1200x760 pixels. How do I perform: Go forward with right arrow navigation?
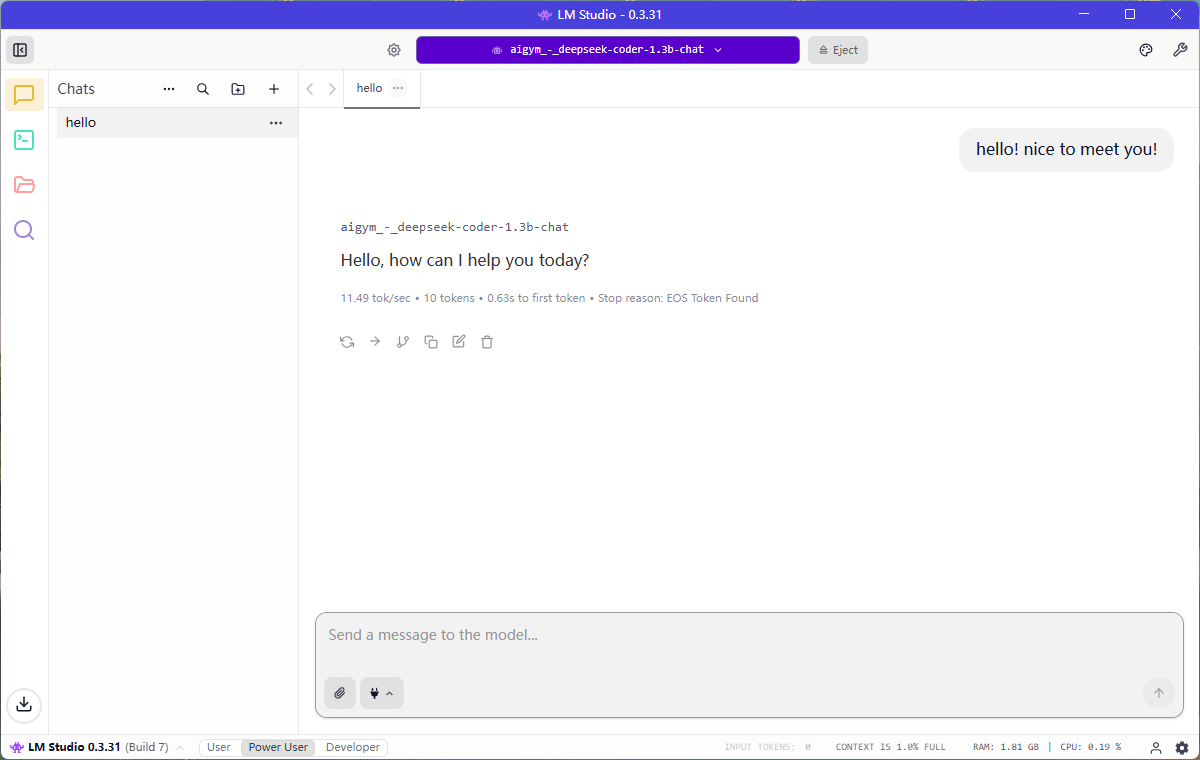pos(332,89)
